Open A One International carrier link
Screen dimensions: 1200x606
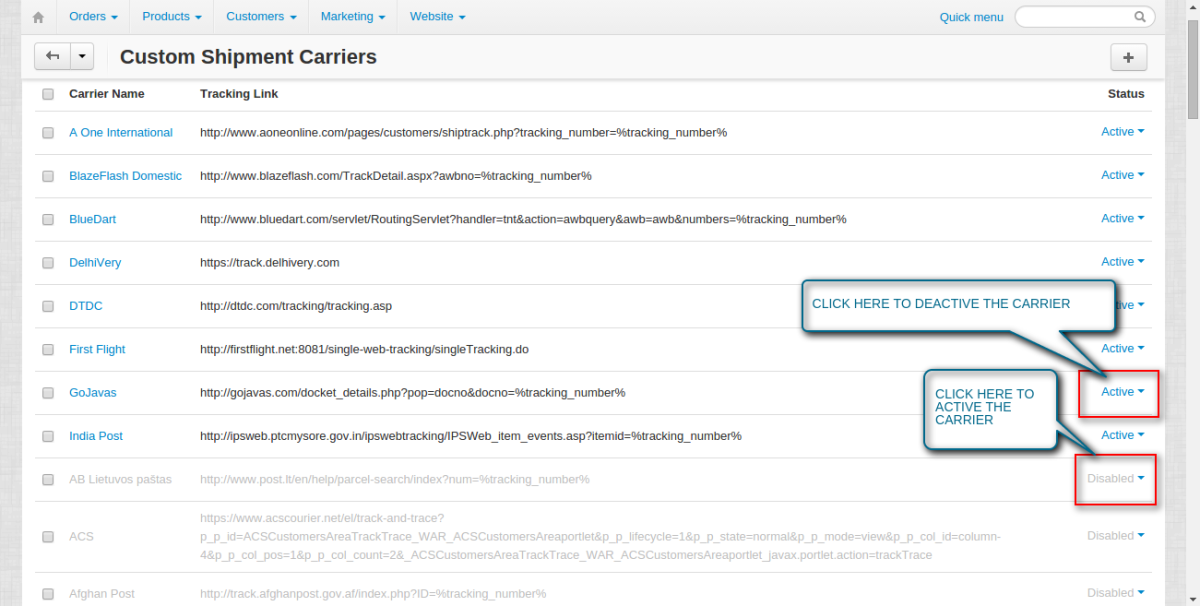click(x=120, y=132)
